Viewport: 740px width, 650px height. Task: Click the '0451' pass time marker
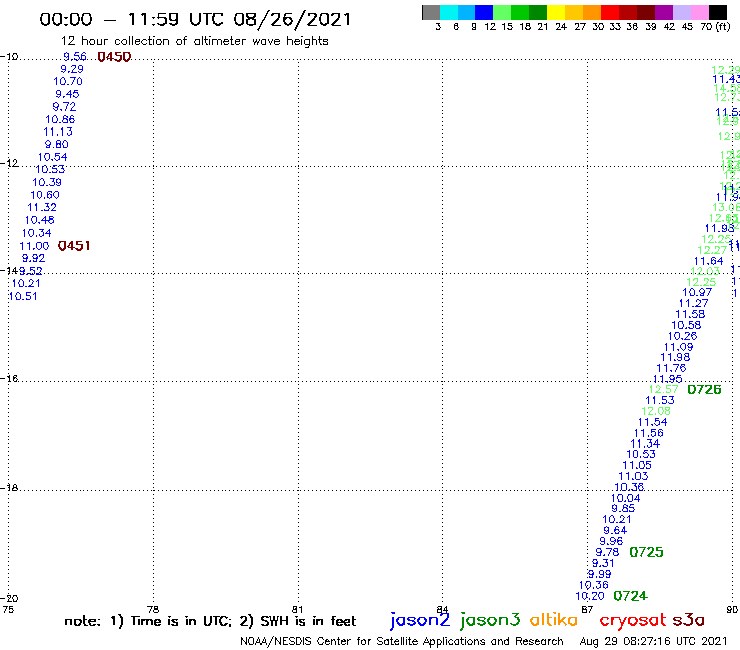(x=74, y=245)
